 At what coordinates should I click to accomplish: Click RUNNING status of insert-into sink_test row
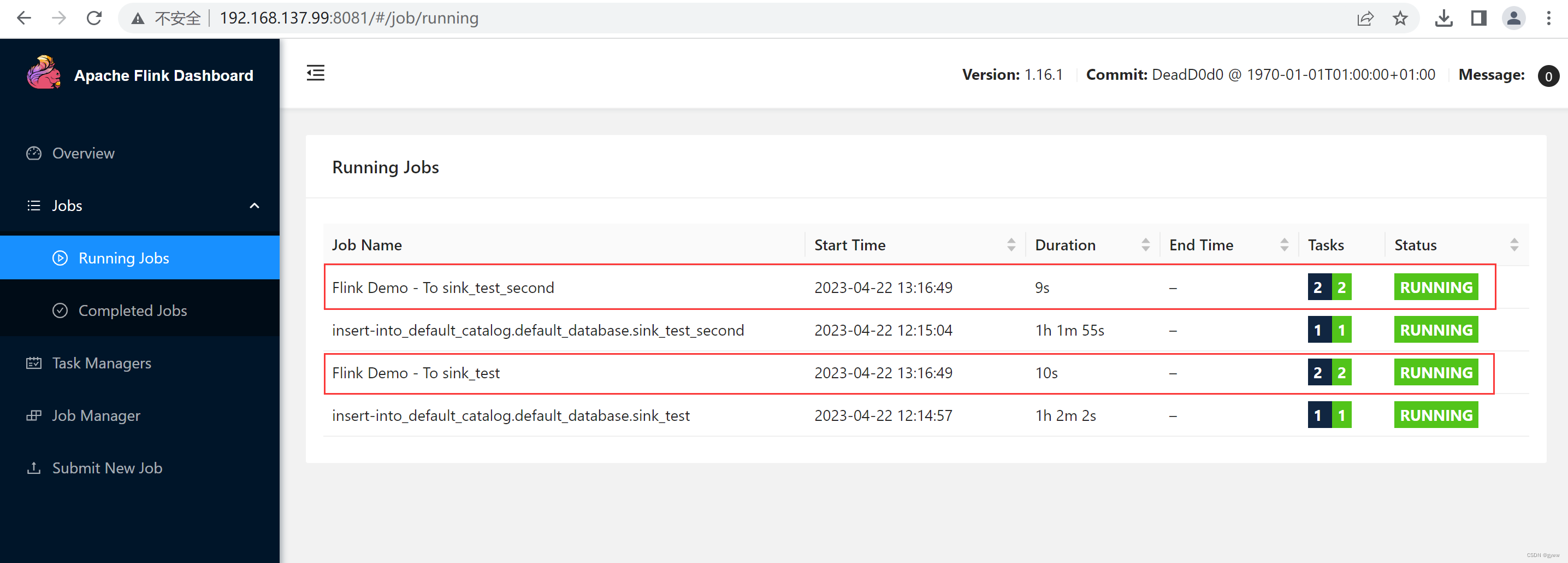point(1436,415)
